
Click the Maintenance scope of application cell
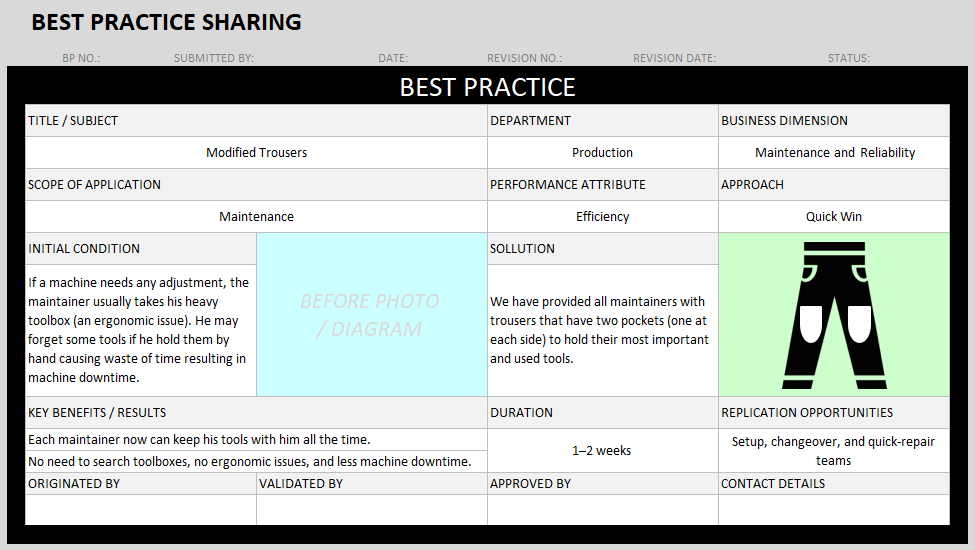point(256,217)
